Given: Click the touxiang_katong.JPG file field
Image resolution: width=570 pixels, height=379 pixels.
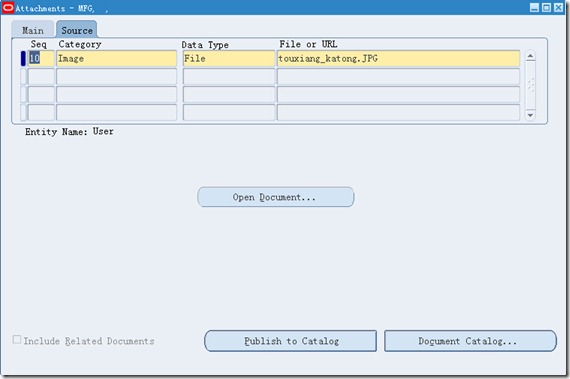Looking at the screenshot, I should [x=398, y=59].
